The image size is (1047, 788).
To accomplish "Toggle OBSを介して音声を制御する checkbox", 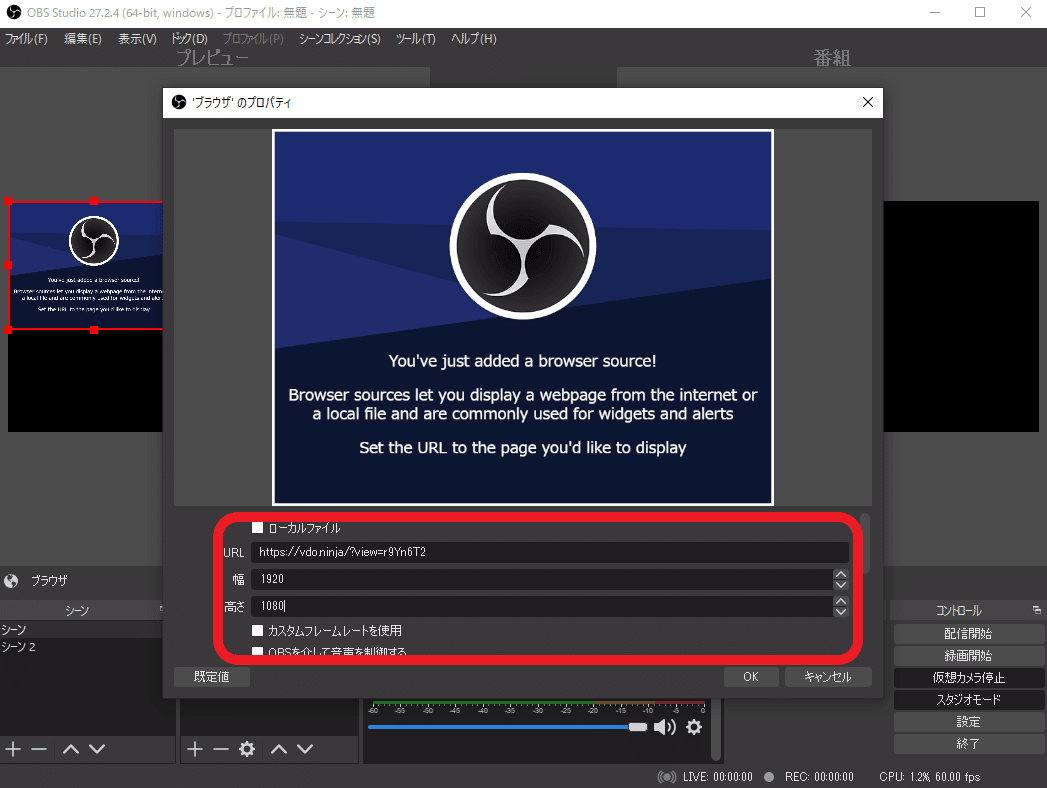I will point(257,651).
